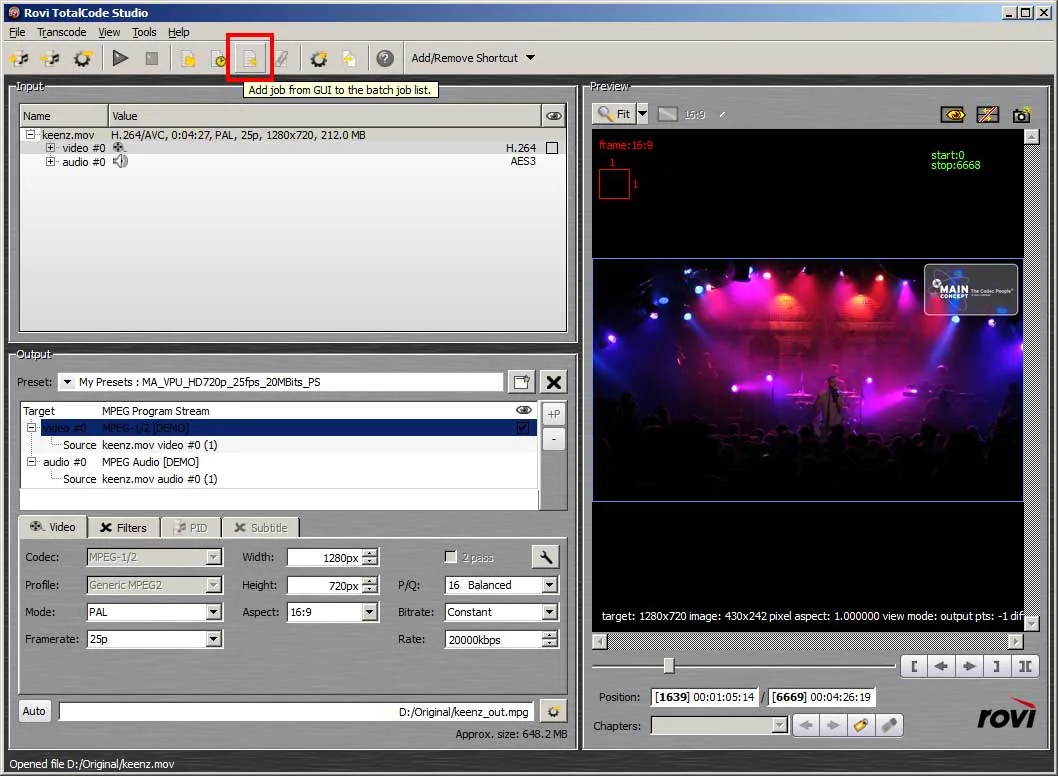Click the delete preset X icon
The image size is (1058, 776).
pyautogui.click(x=554, y=382)
